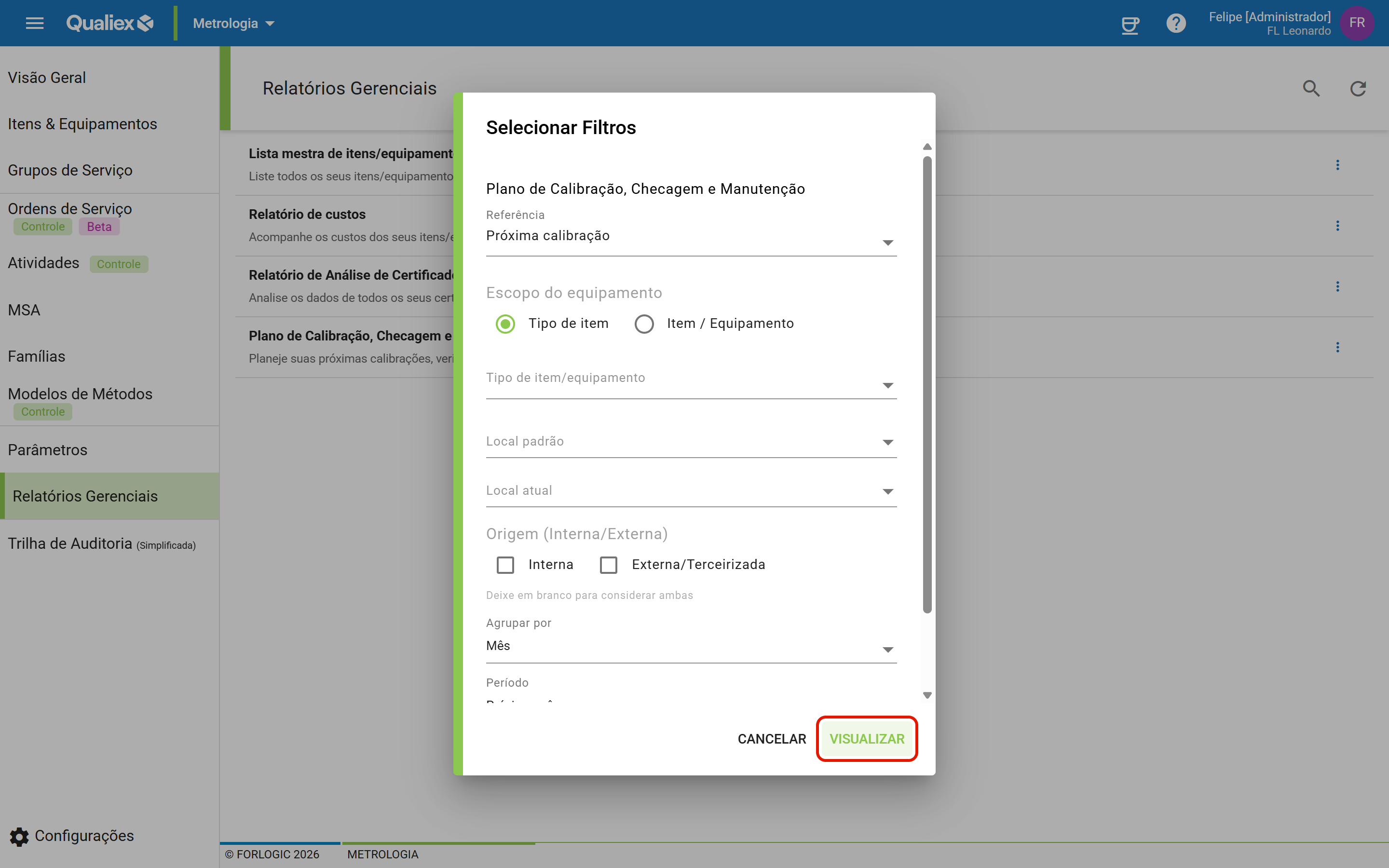This screenshot has height=868, width=1389.
Task: Open the FR user avatar
Action: [x=1357, y=23]
